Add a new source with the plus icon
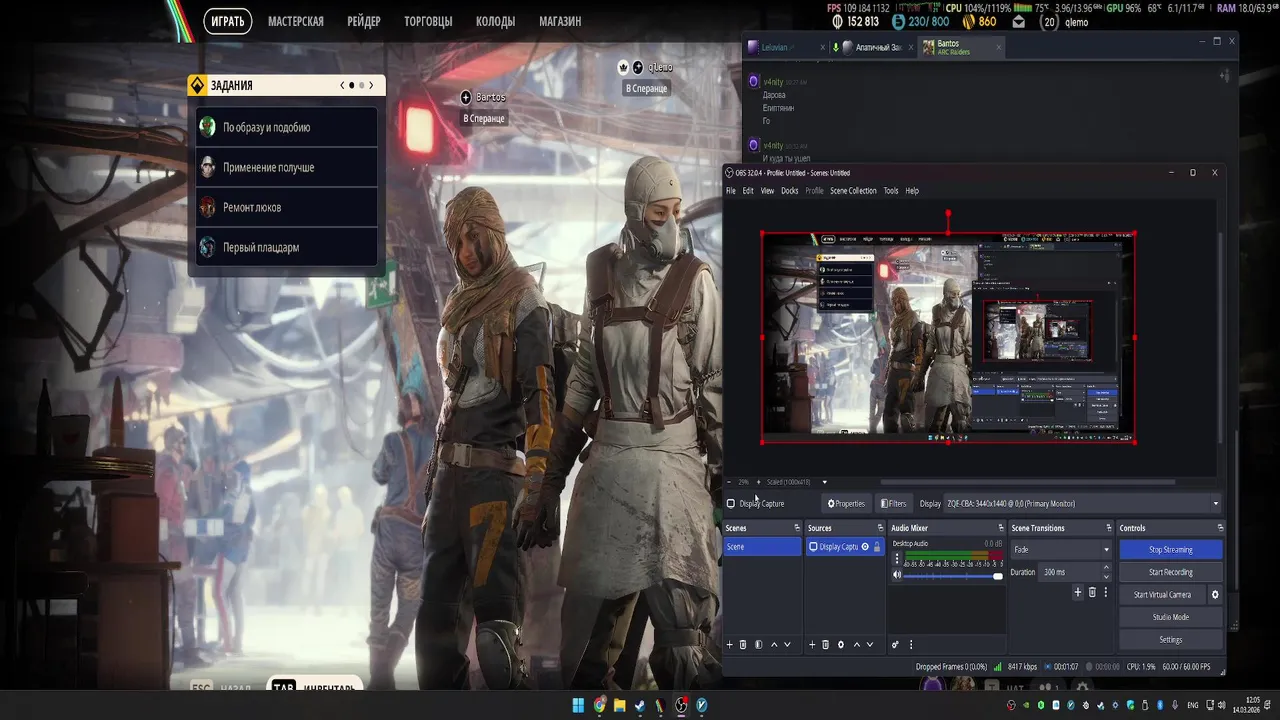1280x720 pixels. coord(812,645)
